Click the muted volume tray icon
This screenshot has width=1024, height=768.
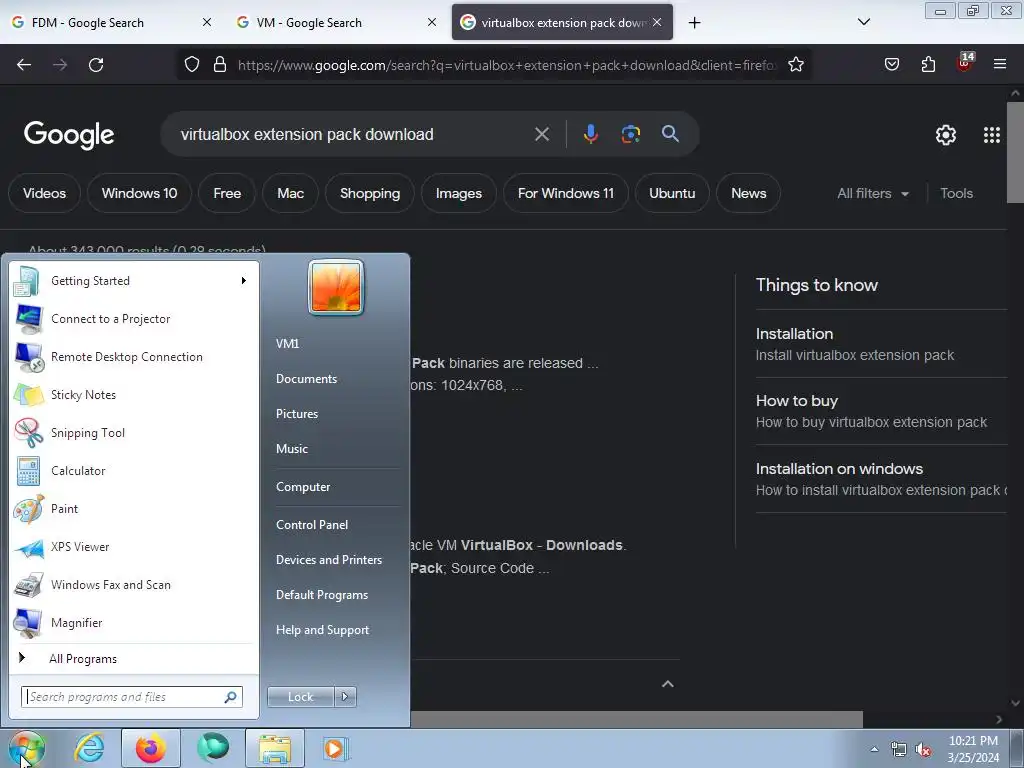tap(922, 750)
